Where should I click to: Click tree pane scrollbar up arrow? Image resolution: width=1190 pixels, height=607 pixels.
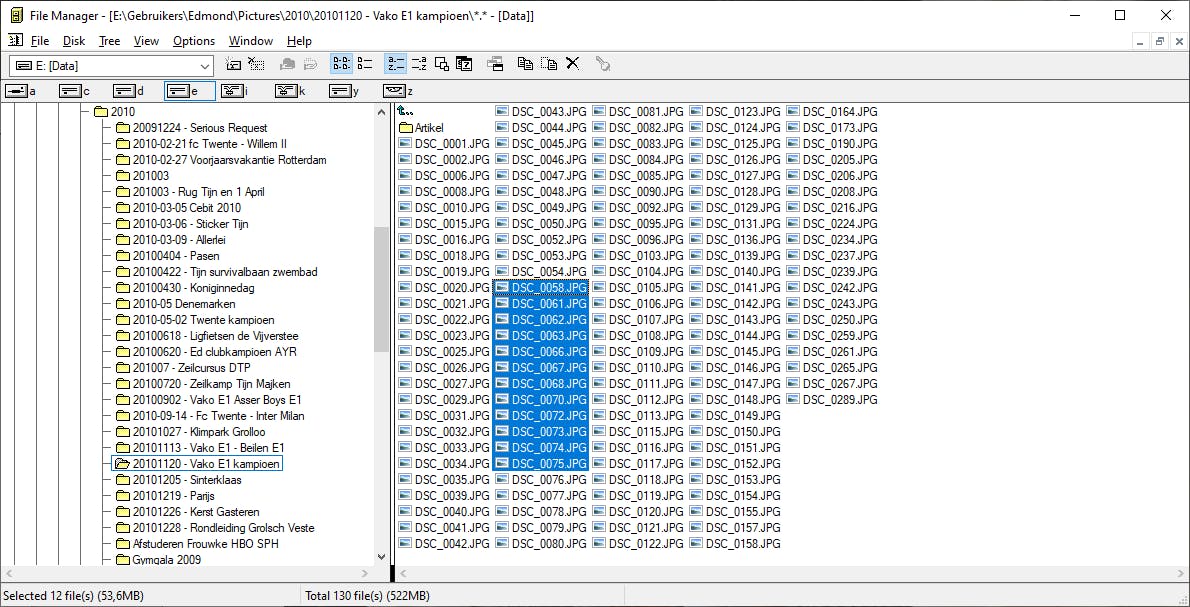382,112
